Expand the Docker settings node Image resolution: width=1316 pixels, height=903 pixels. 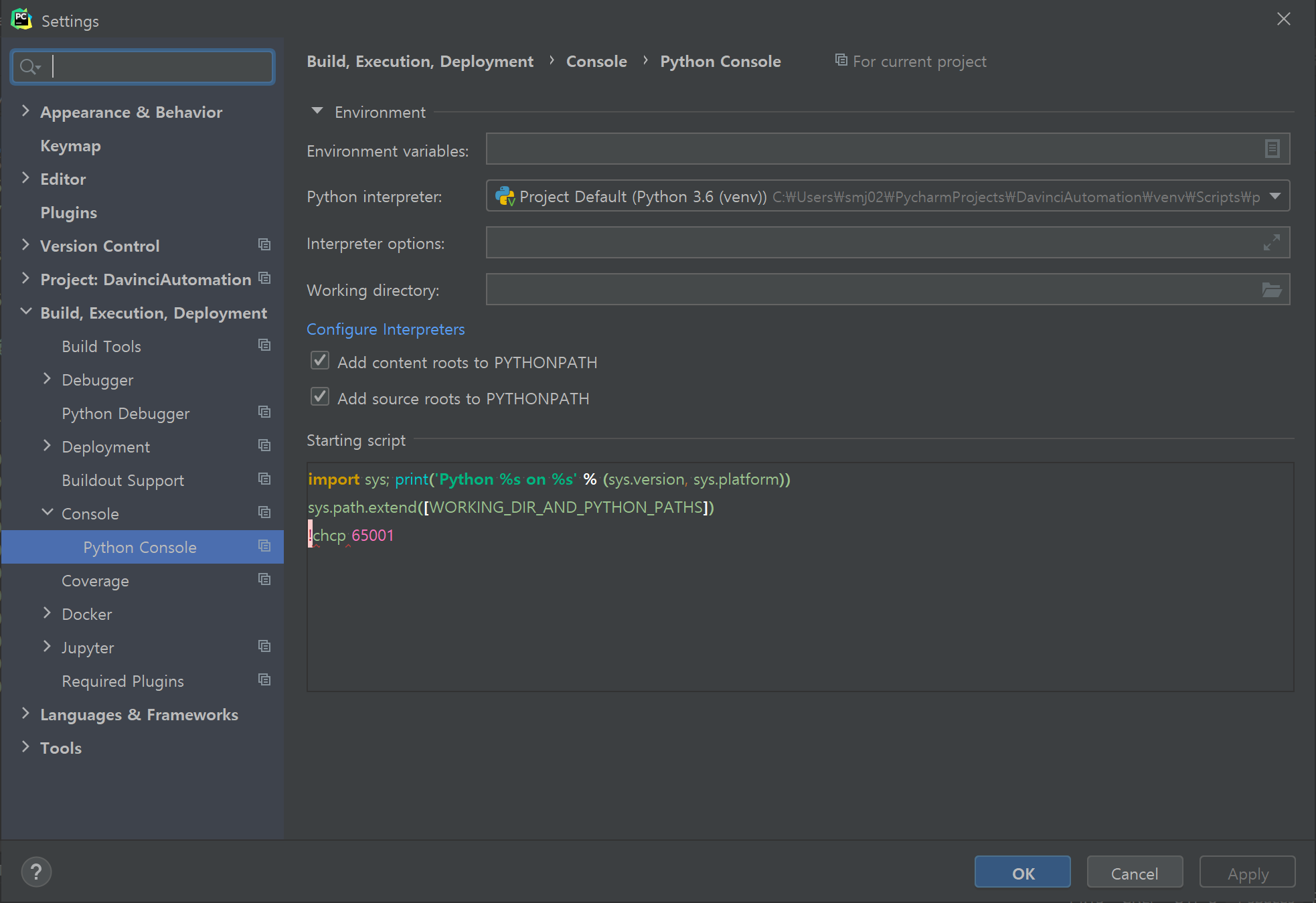click(x=47, y=613)
